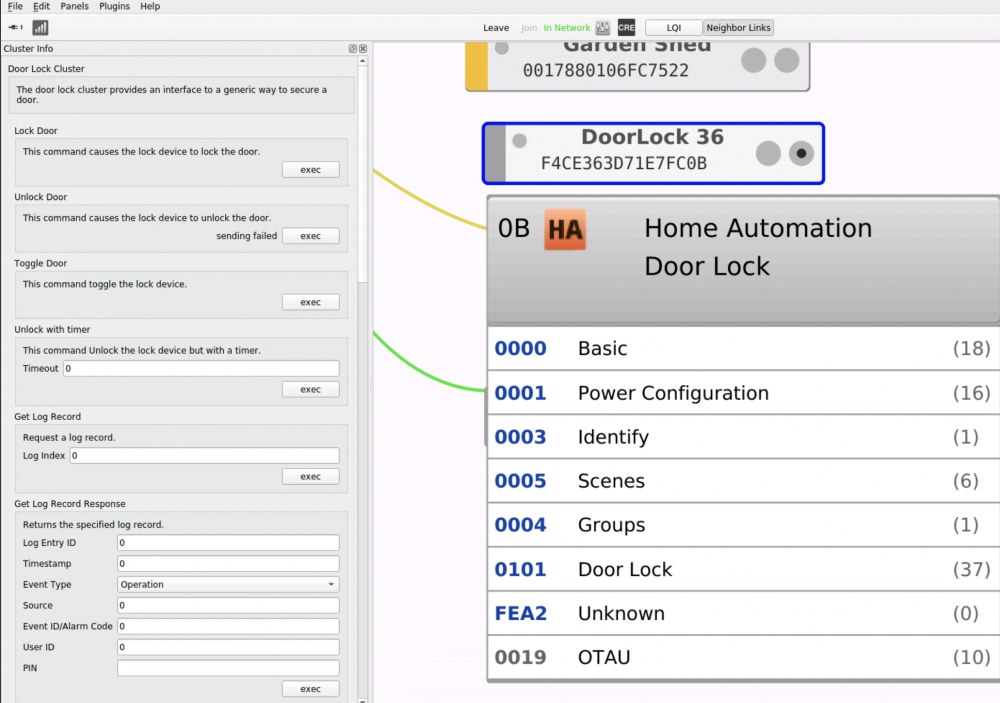This screenshot has height=703, width=1000.
Task: Click the network topology icon beside In Network
Action: (603, 28)
